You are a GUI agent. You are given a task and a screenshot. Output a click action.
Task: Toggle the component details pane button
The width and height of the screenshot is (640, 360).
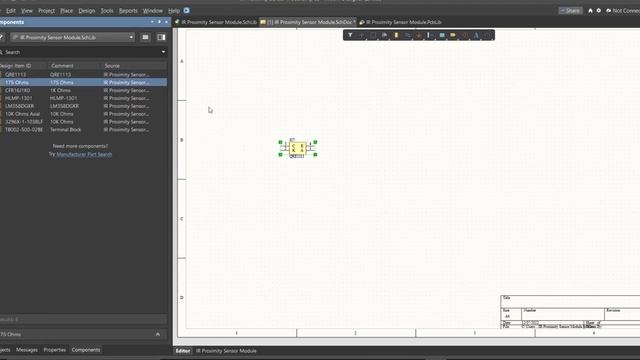pos(161,37)
